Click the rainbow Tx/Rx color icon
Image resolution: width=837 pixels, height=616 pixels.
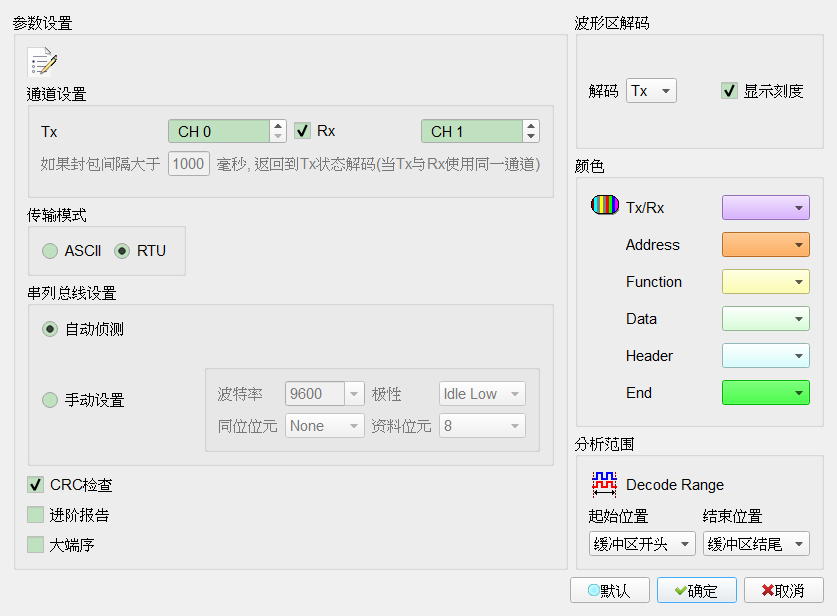click(605, 205)
